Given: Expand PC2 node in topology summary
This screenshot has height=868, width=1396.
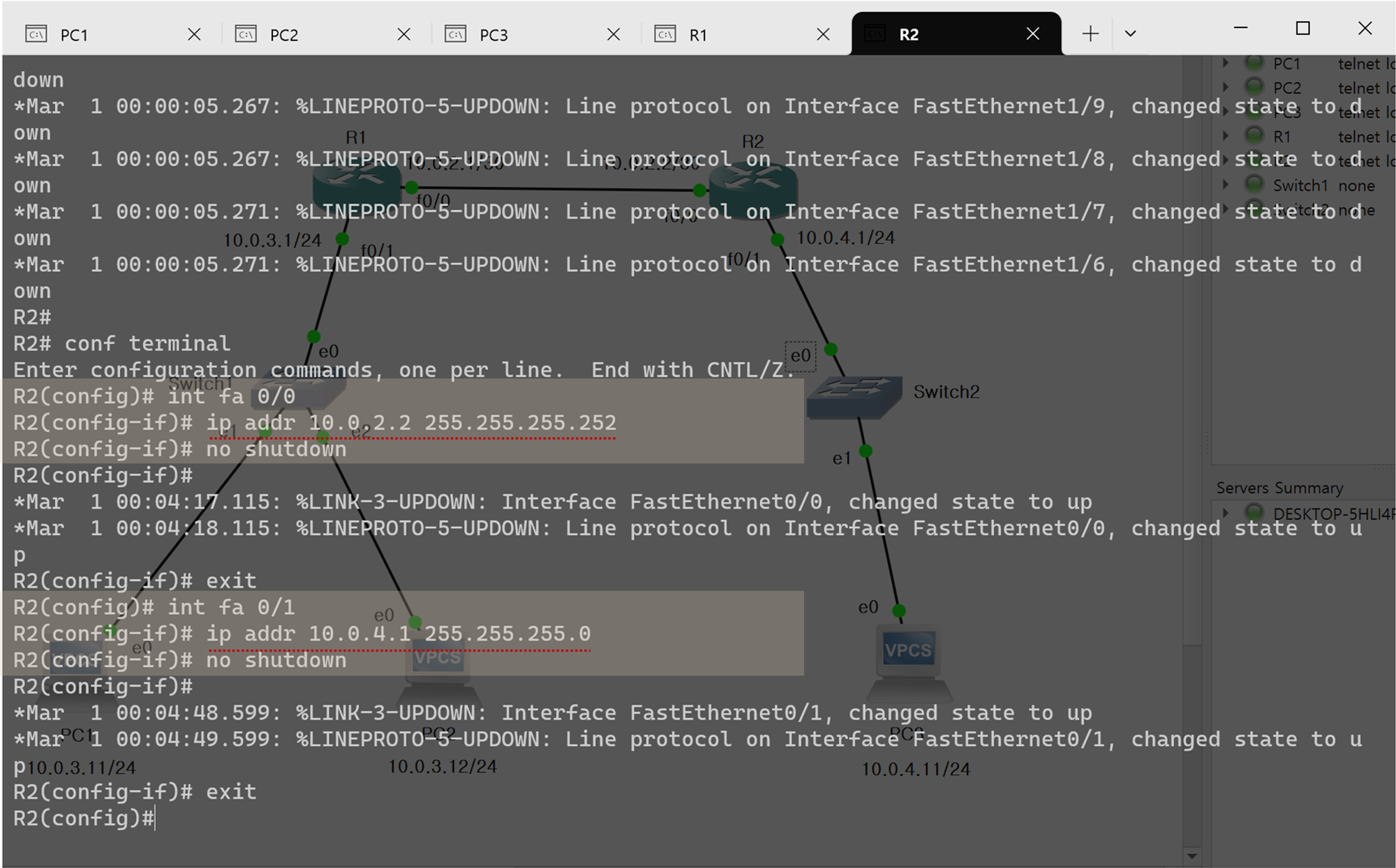Looking at the screenshot, I should pyautogui.click(x=1225, y=87).
